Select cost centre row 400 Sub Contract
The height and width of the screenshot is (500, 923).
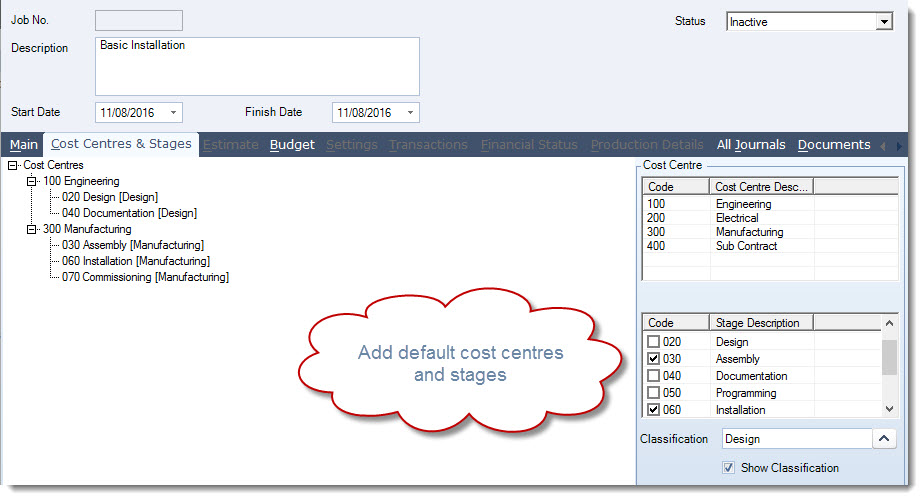[770, 246]
